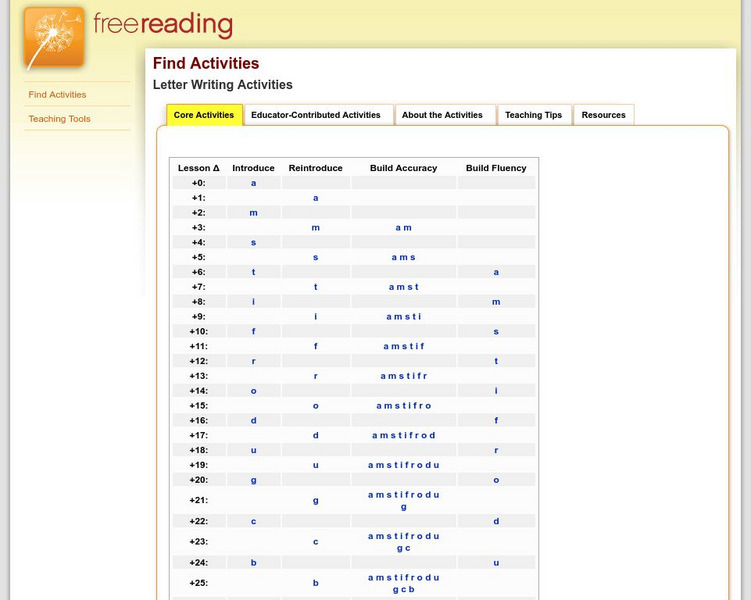751x600 pixels.
Task: Open Reintroduce 'd' link in row +17
Action: click(x=316, y=435)
